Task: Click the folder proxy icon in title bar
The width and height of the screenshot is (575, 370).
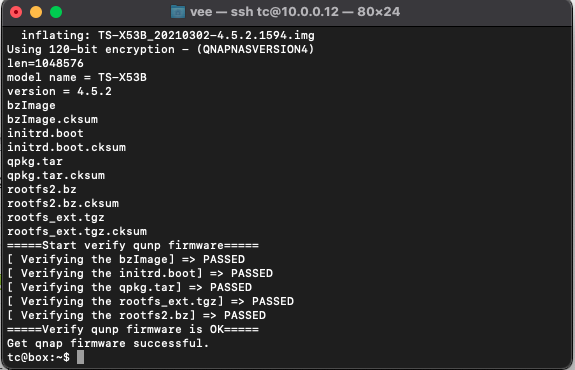Action: [178, 12]
